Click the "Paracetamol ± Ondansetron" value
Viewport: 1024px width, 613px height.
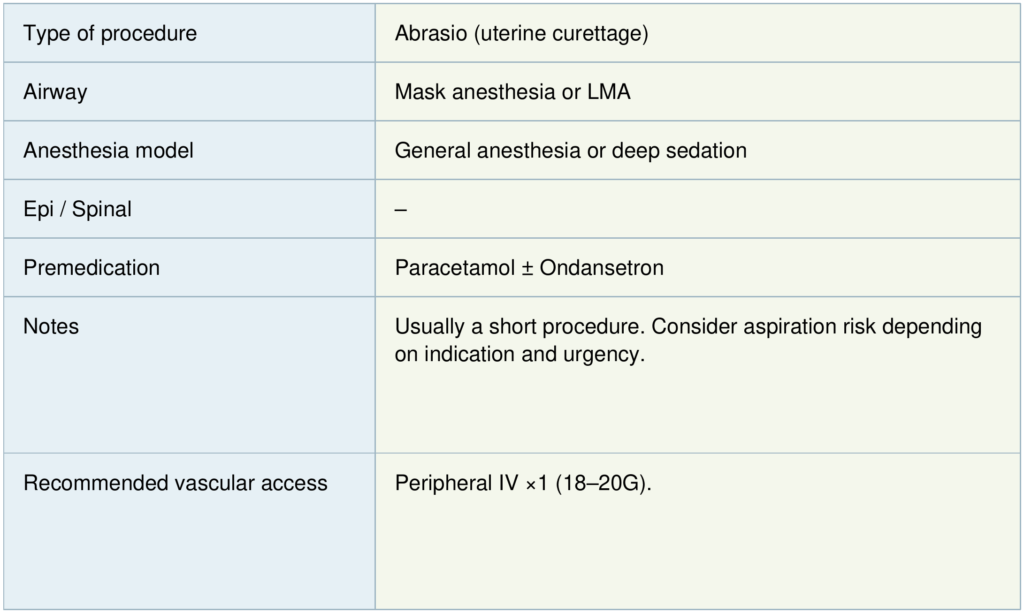pos(529,268)
